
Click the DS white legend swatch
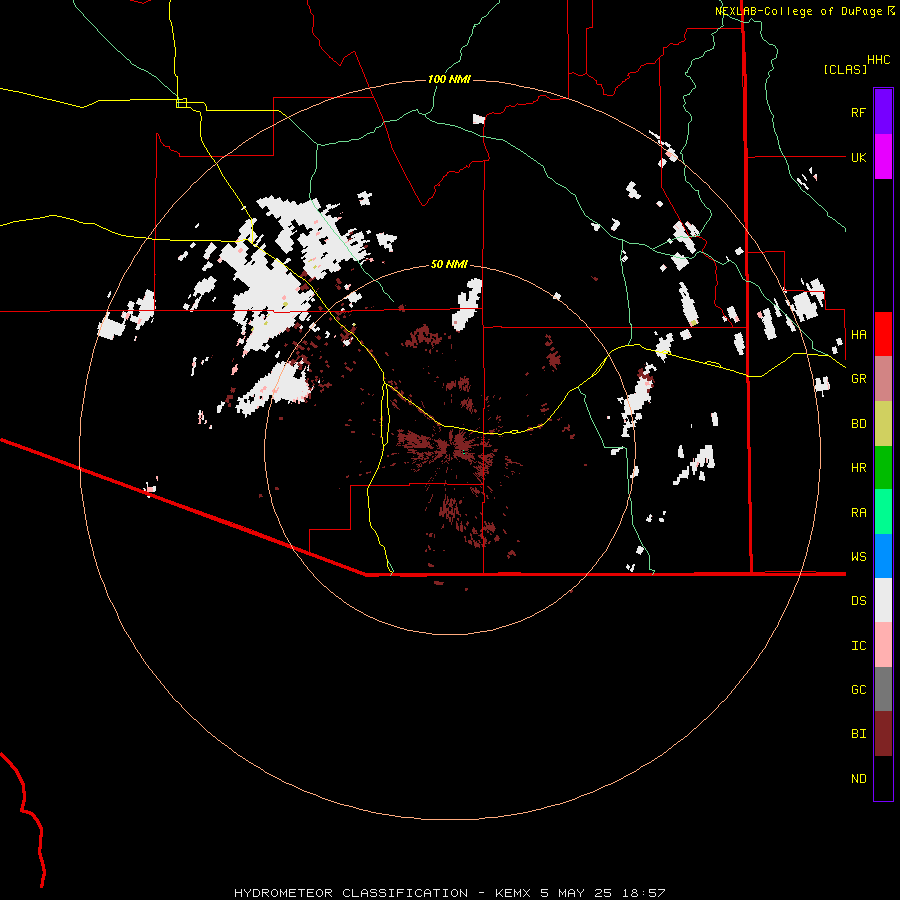[x=883, y=600]
